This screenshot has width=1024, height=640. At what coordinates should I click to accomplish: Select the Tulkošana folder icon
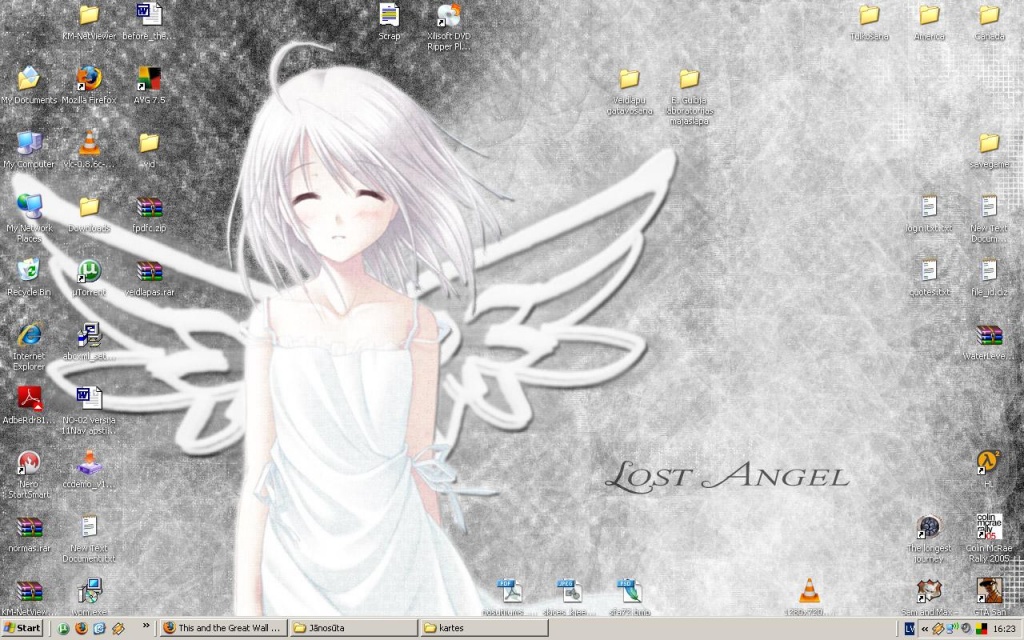click(x=869, y=21)
